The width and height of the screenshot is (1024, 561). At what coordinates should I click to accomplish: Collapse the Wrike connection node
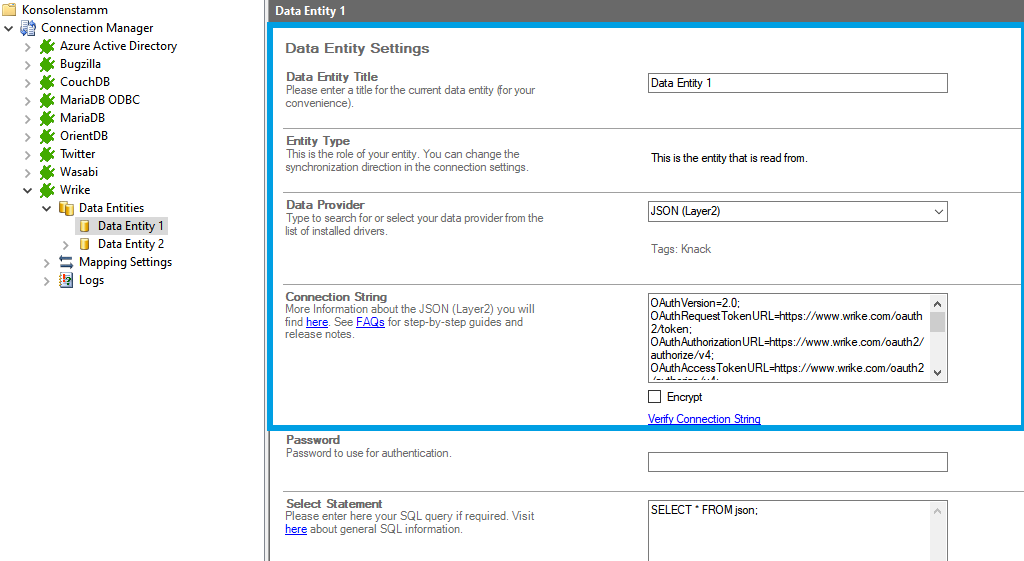[28, 190]
